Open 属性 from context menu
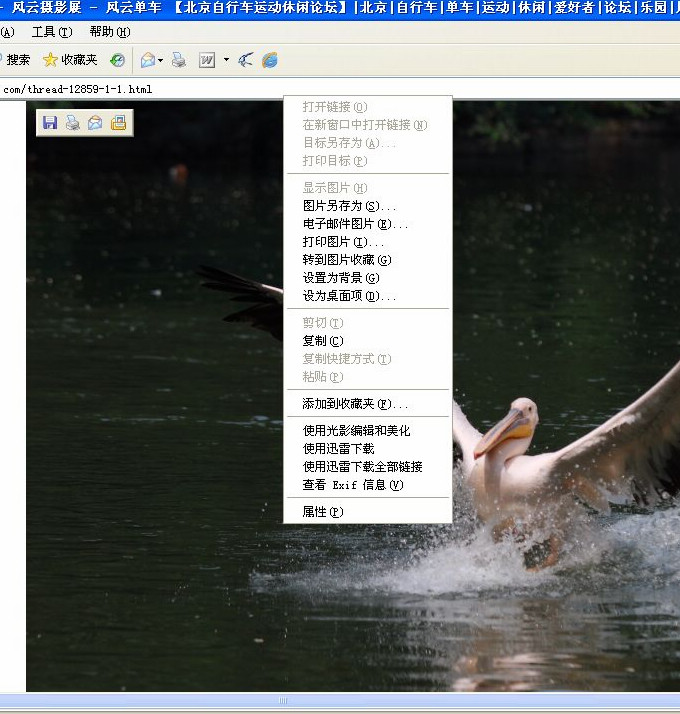Viewport: 680px width, 714px height. [x=368, y=512]
